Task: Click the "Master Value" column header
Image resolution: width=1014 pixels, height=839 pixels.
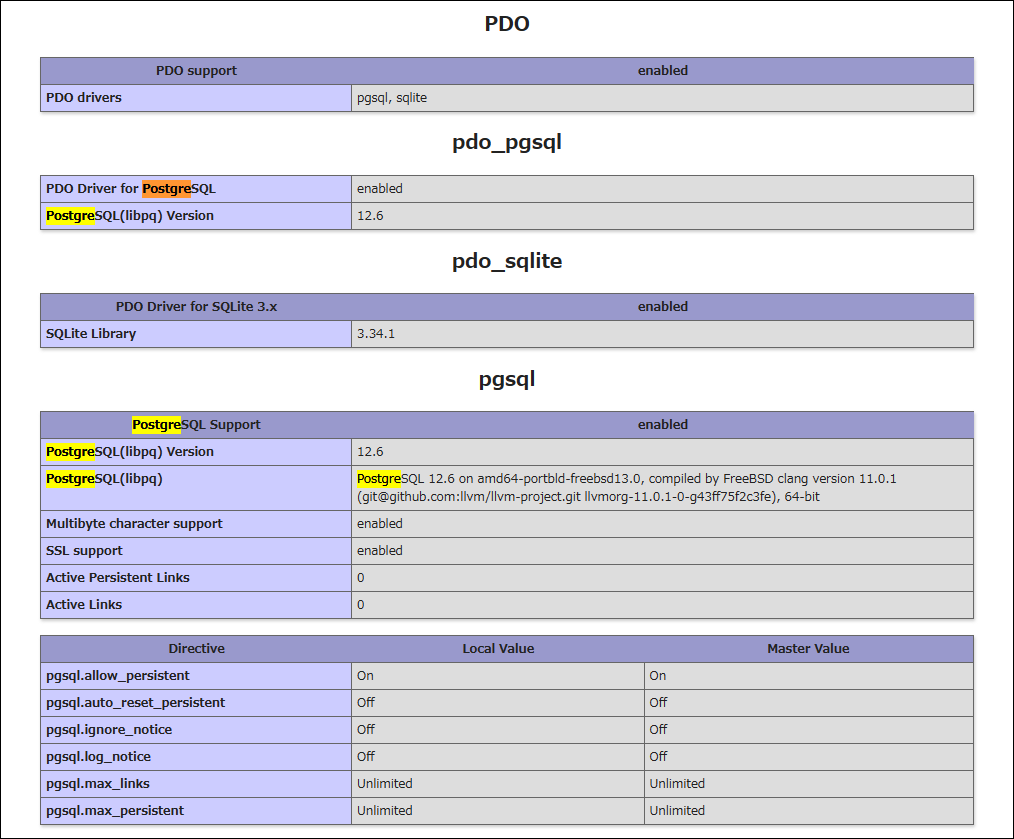Action: (x=808, y=649)
